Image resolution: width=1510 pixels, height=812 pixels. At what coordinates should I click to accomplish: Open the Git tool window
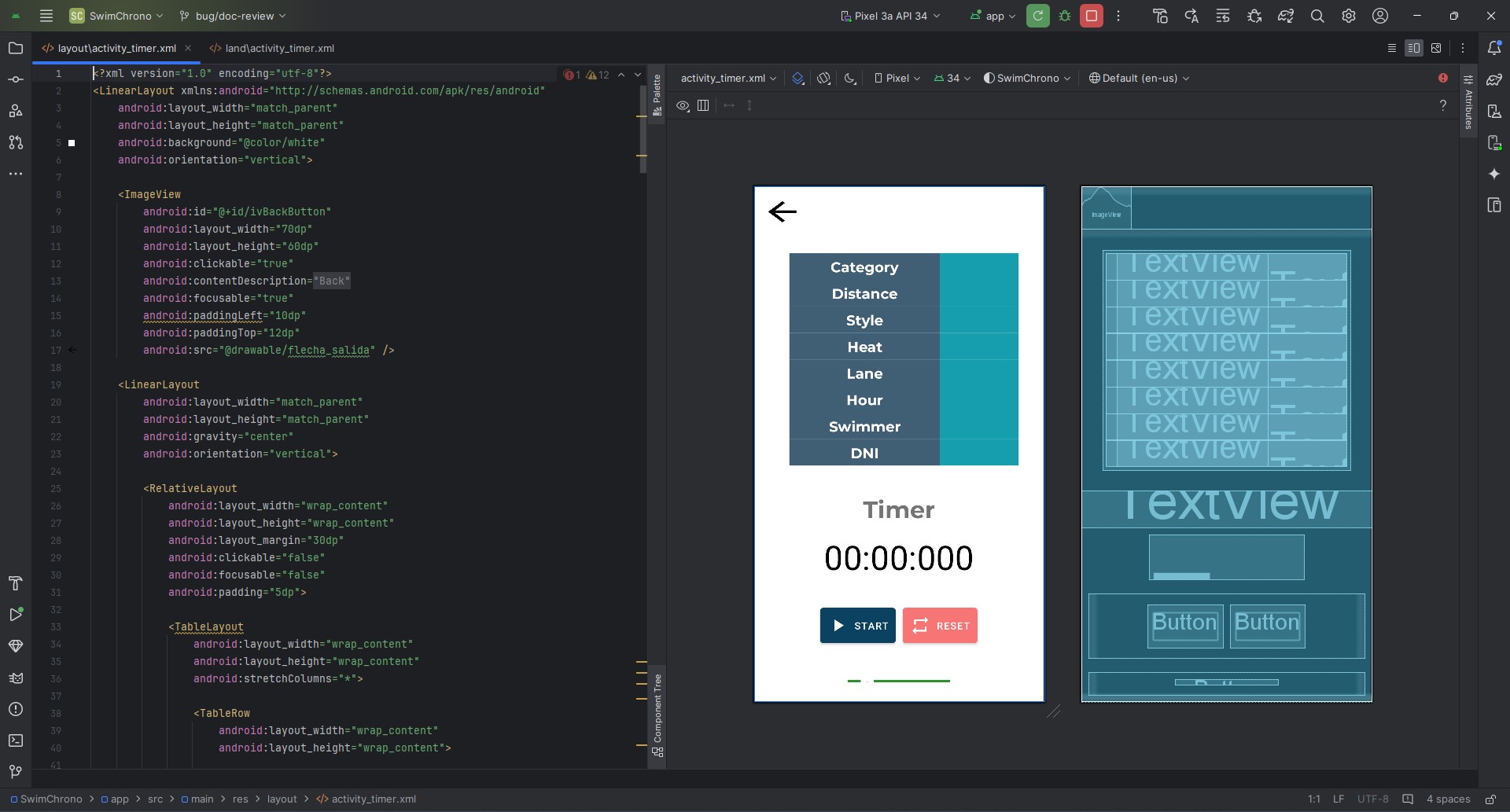16,772
